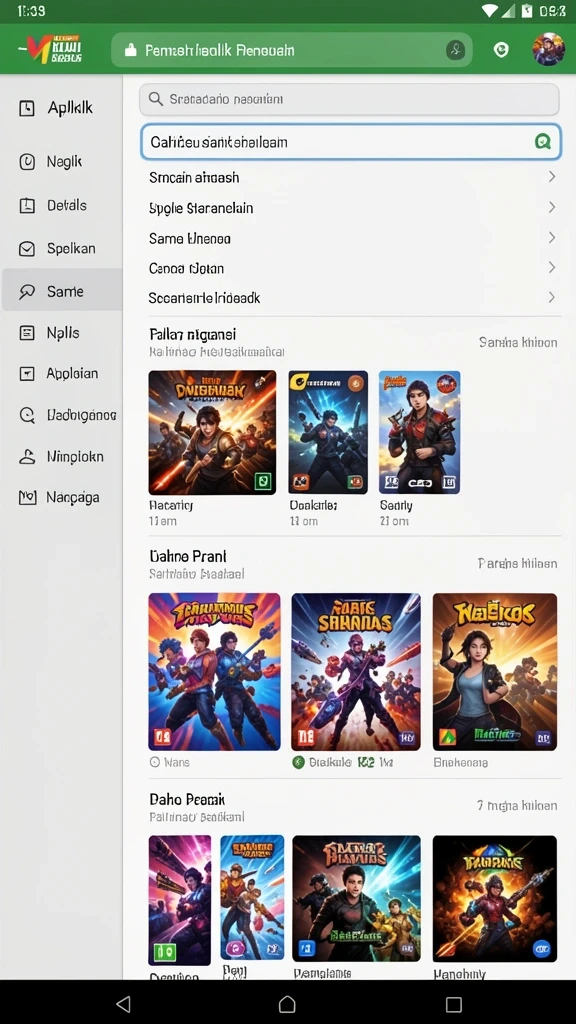The width and height of the screenshot is (576, 1024).
Task: Focus the Caliheu search input field
Action: pyautogui.click(x=351, y=142)
